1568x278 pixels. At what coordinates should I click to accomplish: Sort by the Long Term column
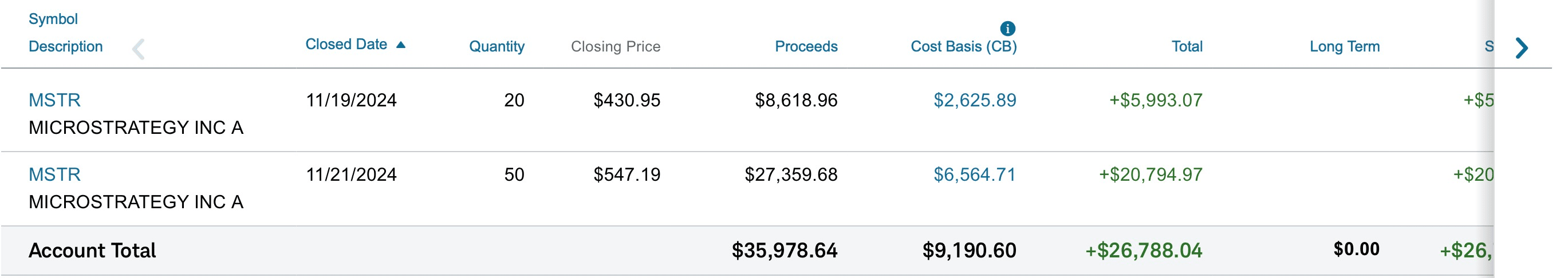(x=1344, y=47)
